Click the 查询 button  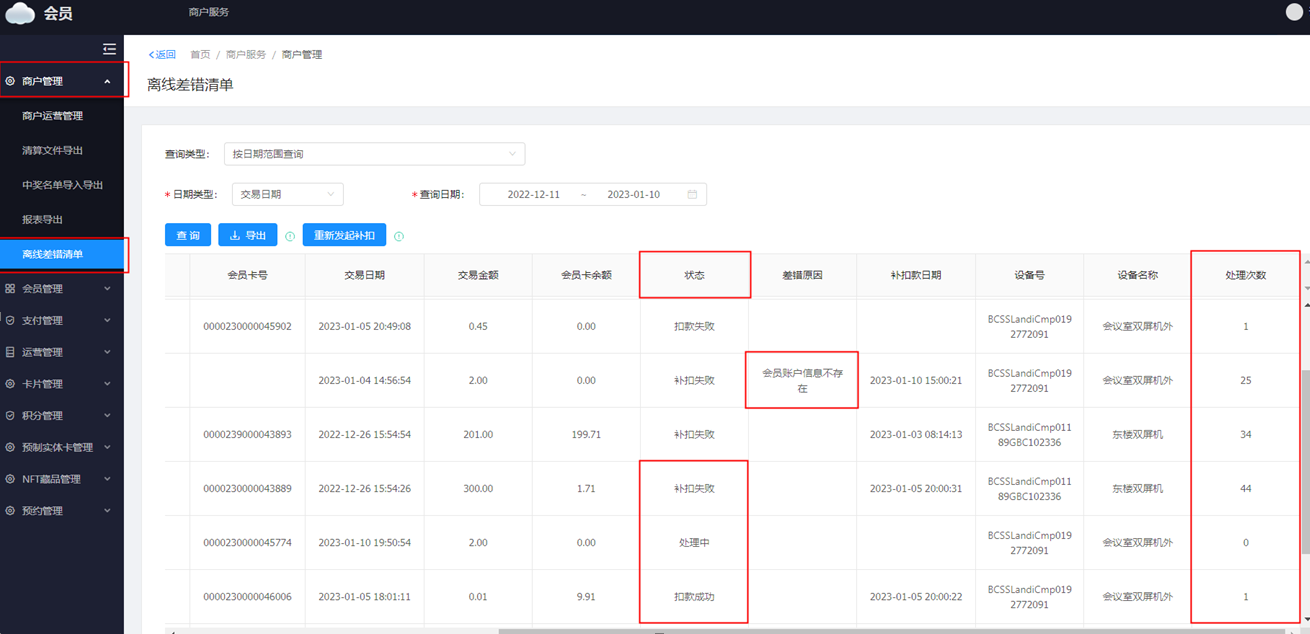point(188,235)
